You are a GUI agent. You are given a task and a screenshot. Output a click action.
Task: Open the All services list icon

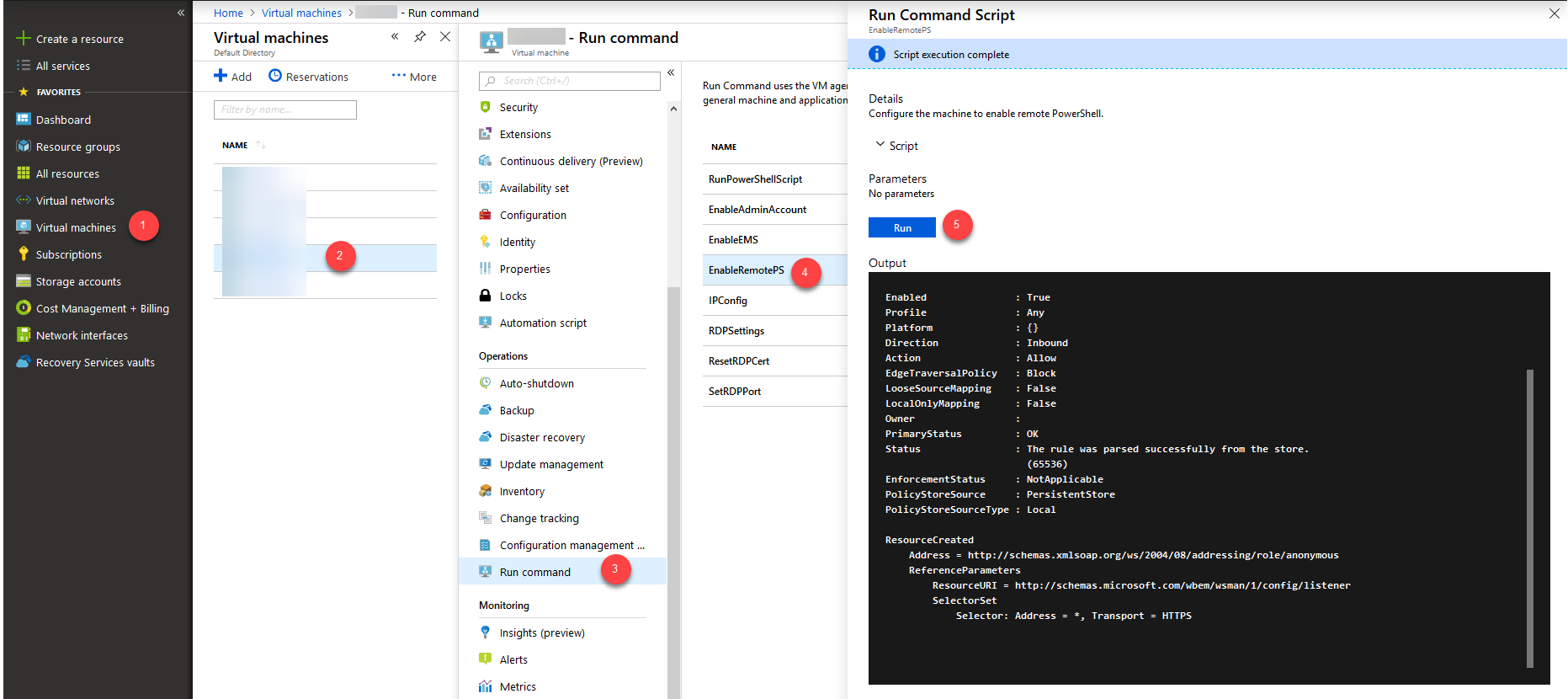(x=24, y=66)
